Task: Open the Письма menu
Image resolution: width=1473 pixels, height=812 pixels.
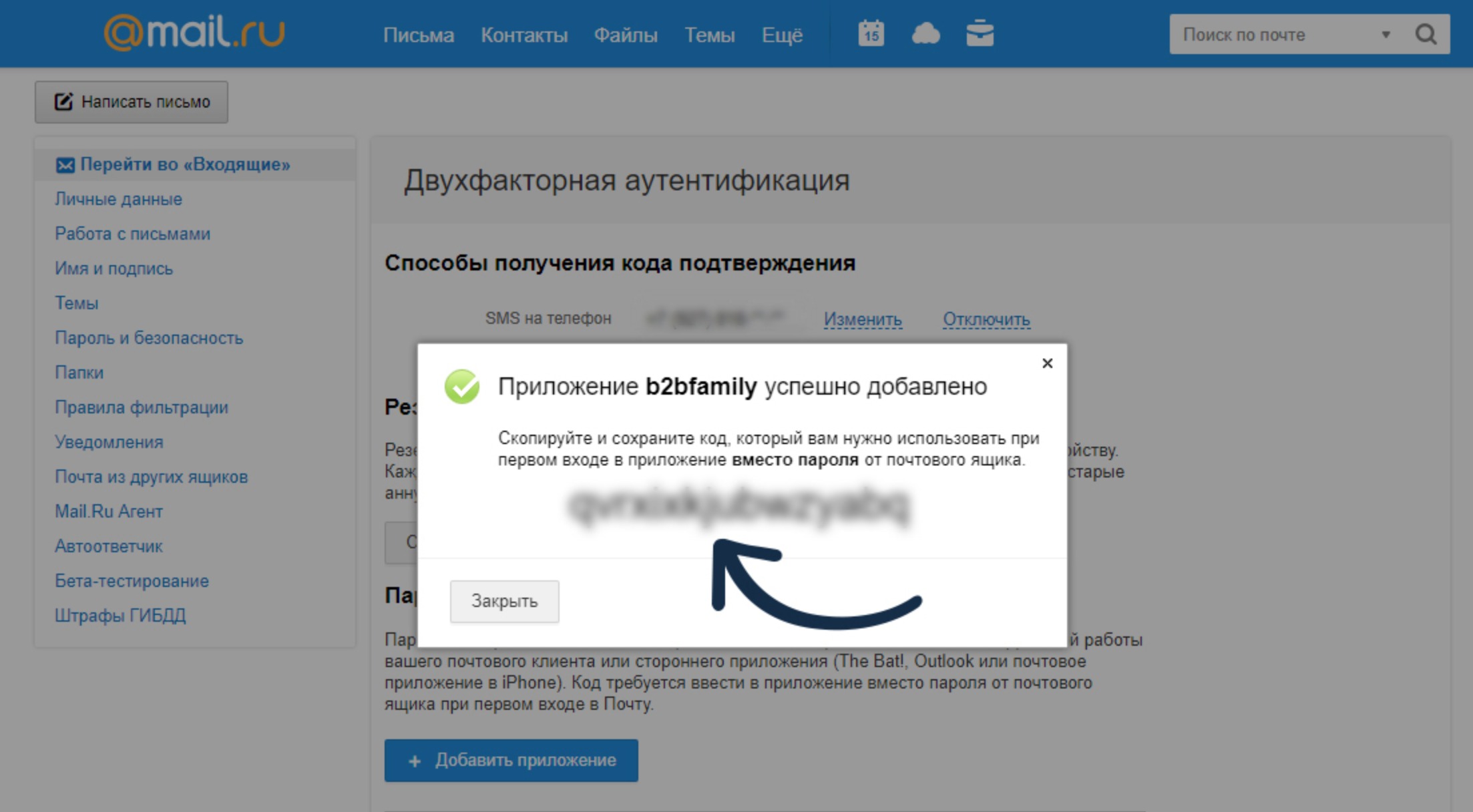Action: [x=419, y=35]
